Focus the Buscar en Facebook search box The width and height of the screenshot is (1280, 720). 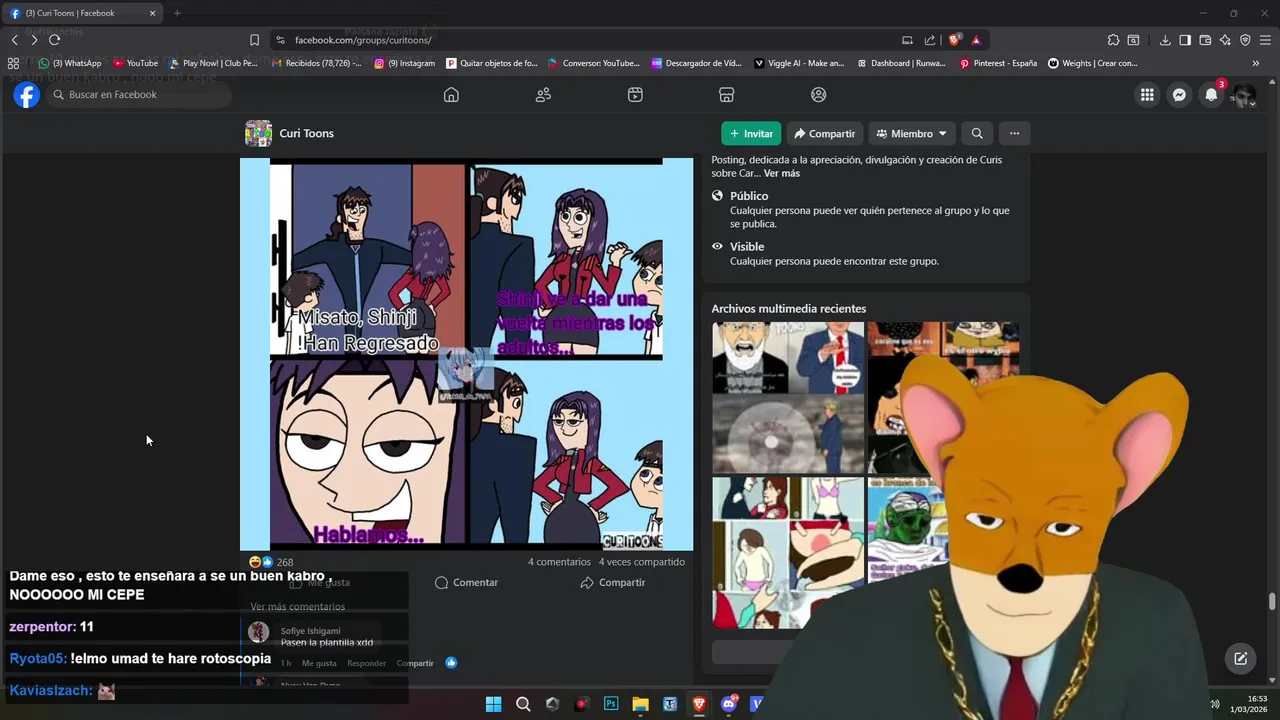click(140, 95)
